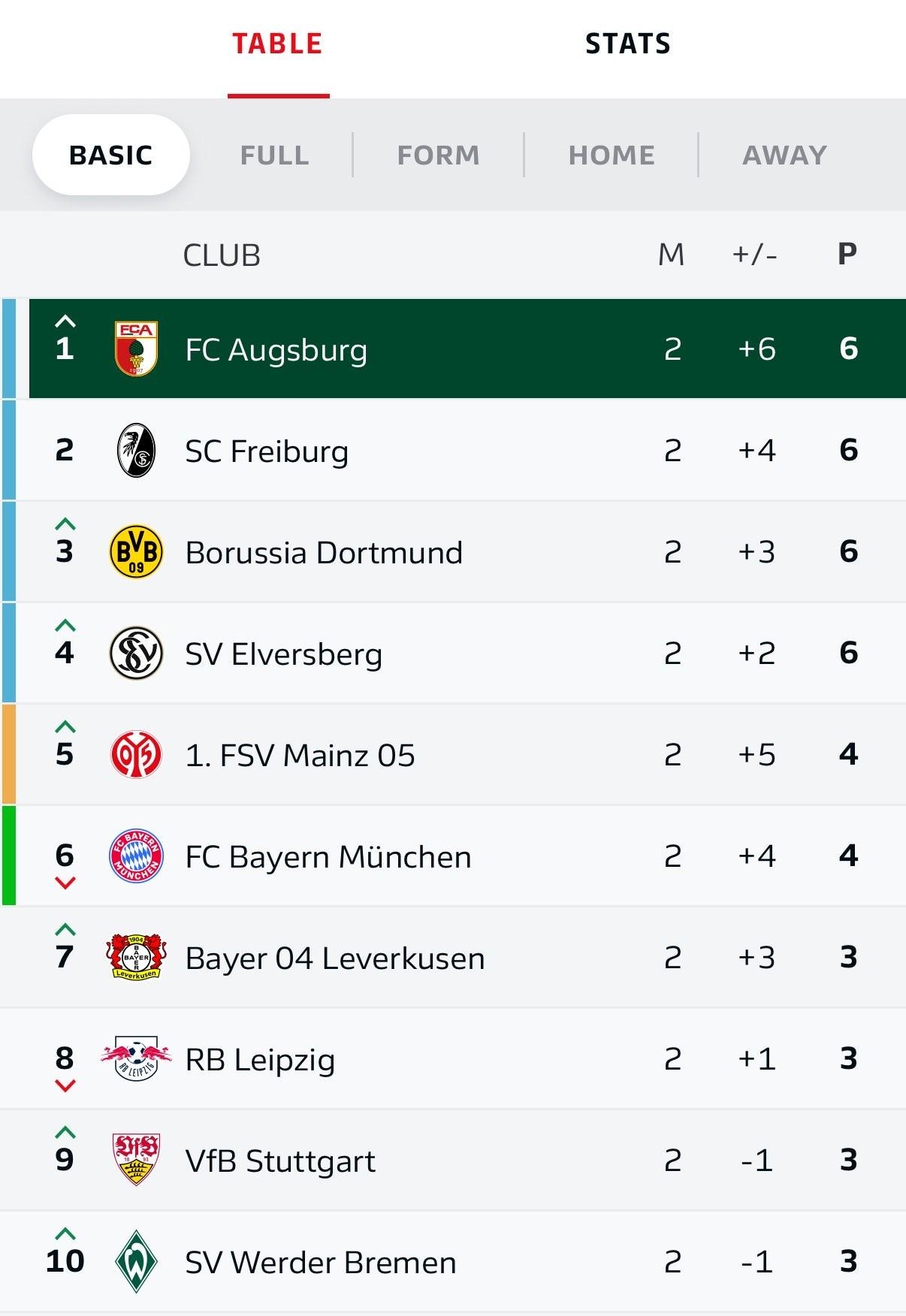Tap the Werder Bremen green diamond logo
Screen dimensions: 906x1316
(x=136, y=1261)
